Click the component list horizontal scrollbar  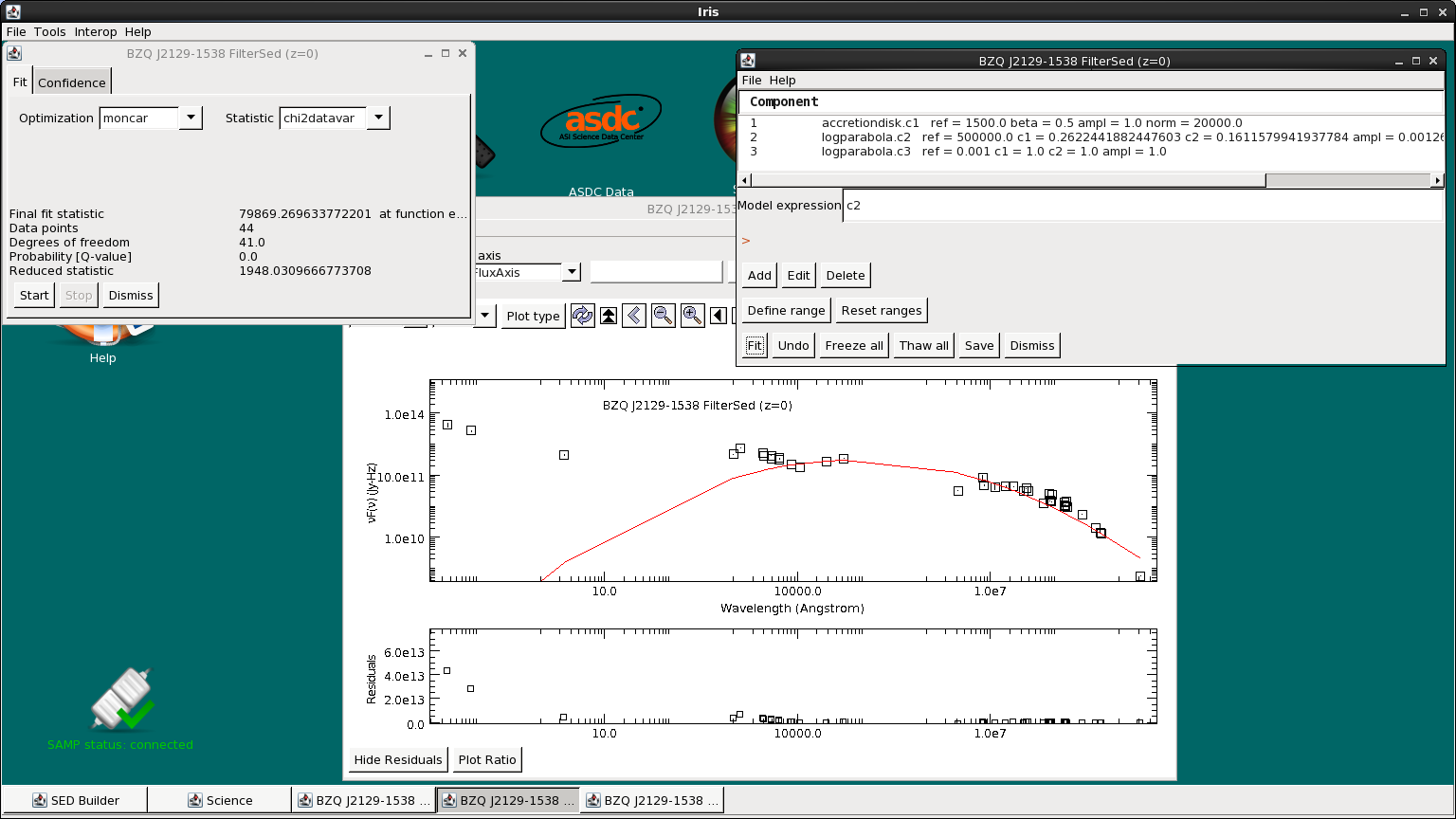(x=1091, y=180)
